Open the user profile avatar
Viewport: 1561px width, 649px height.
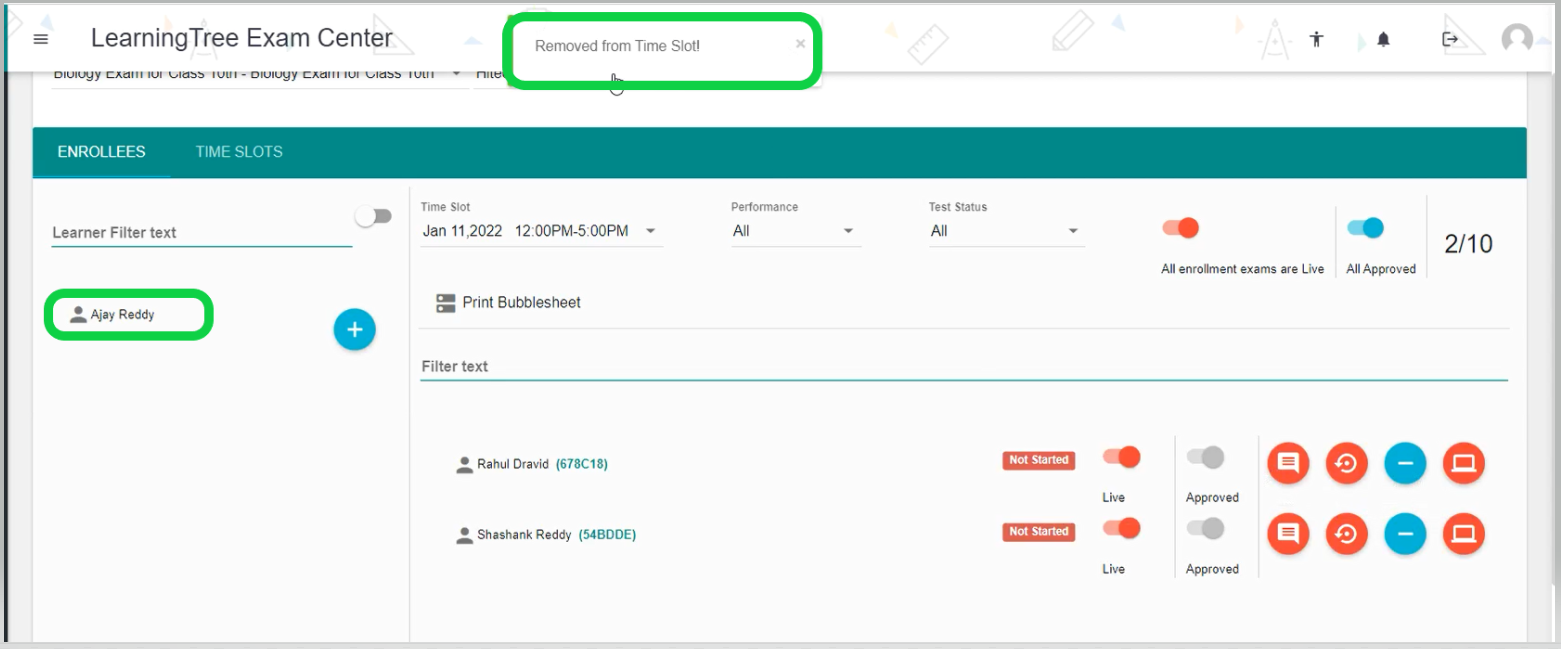click(1517, 39)
